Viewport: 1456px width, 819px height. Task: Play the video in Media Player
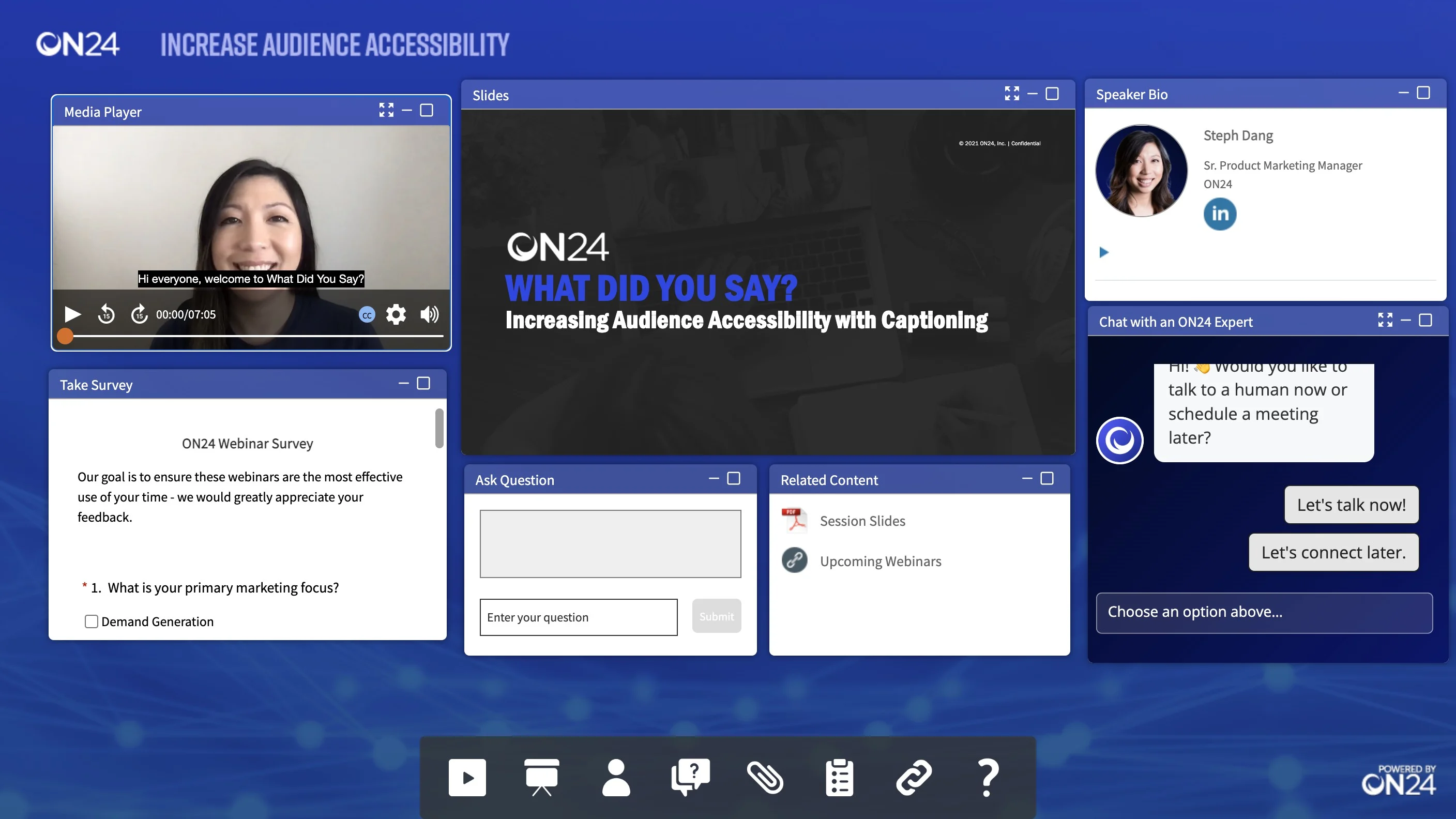point(72,314)
